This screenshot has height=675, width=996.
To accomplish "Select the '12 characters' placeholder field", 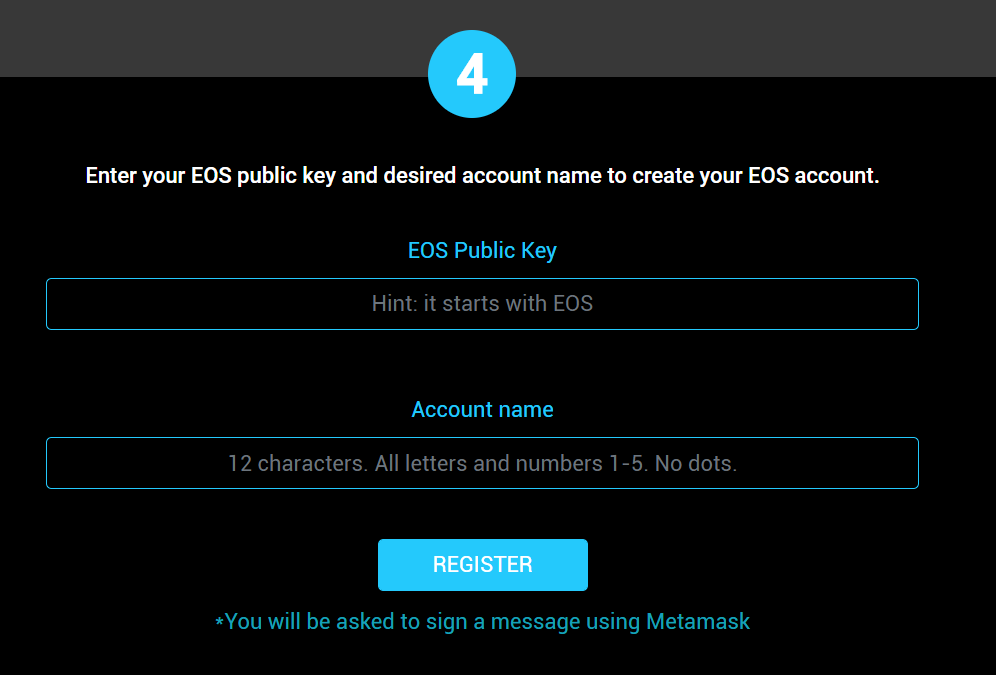I will (x=482, y=463).
